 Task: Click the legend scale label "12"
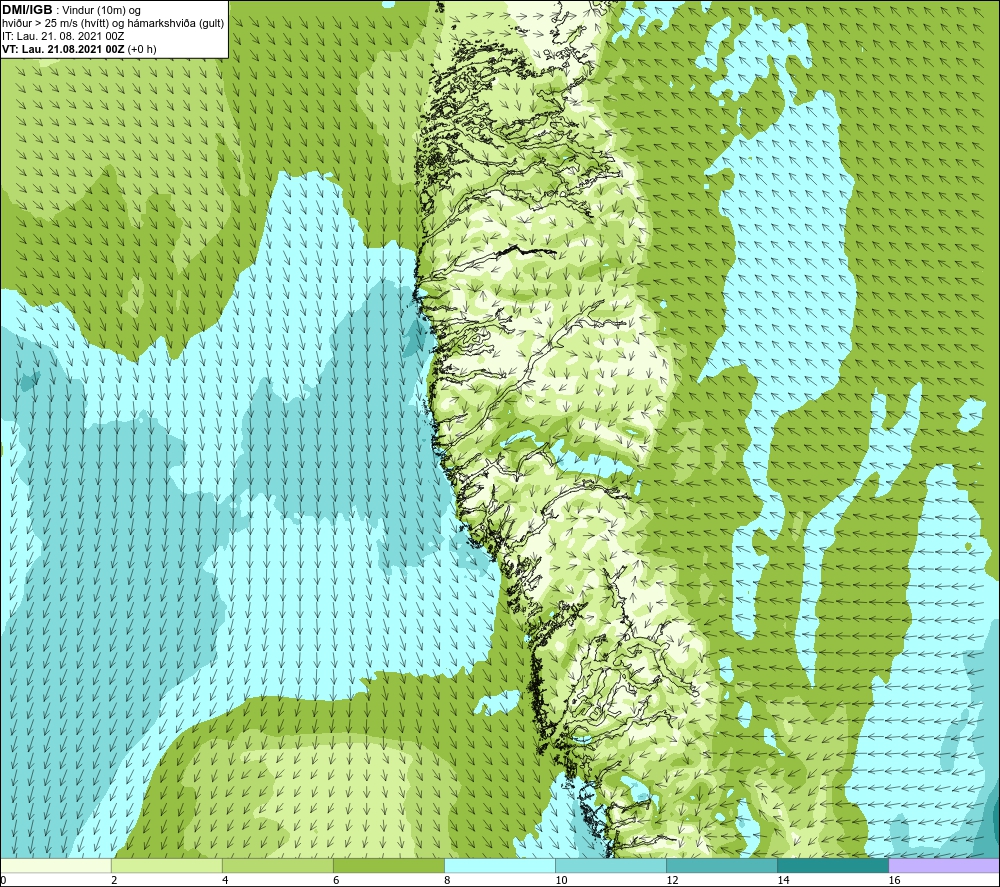coord(672,880)
